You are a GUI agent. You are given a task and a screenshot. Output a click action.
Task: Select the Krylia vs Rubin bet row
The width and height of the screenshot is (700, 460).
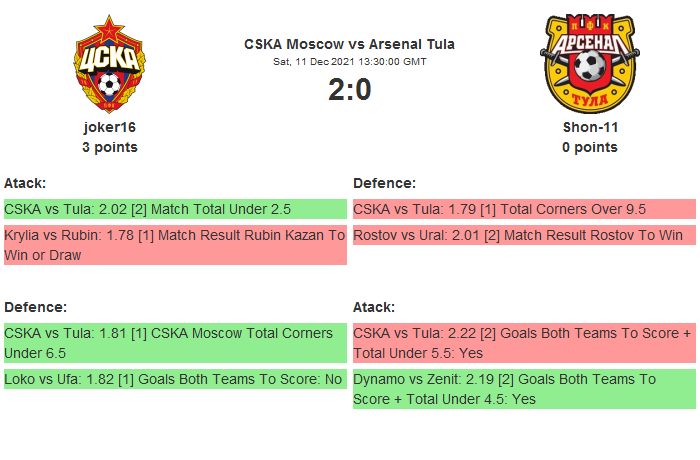[175, 245]
